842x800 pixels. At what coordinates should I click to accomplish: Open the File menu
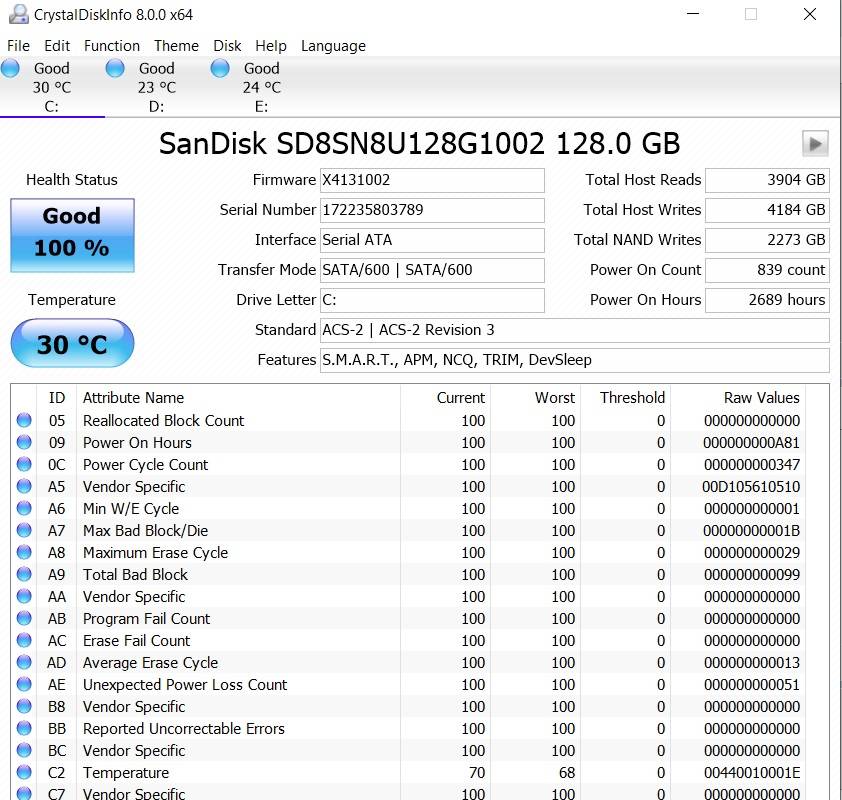click(x=18, y=46)
